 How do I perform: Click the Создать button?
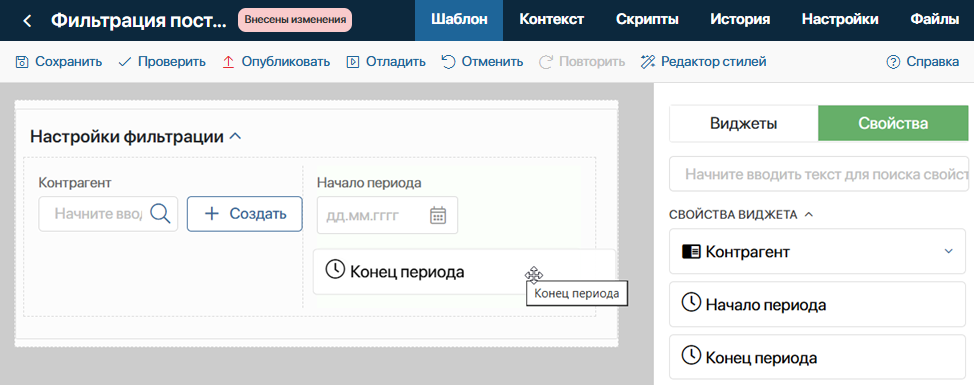tap(245, 214)
